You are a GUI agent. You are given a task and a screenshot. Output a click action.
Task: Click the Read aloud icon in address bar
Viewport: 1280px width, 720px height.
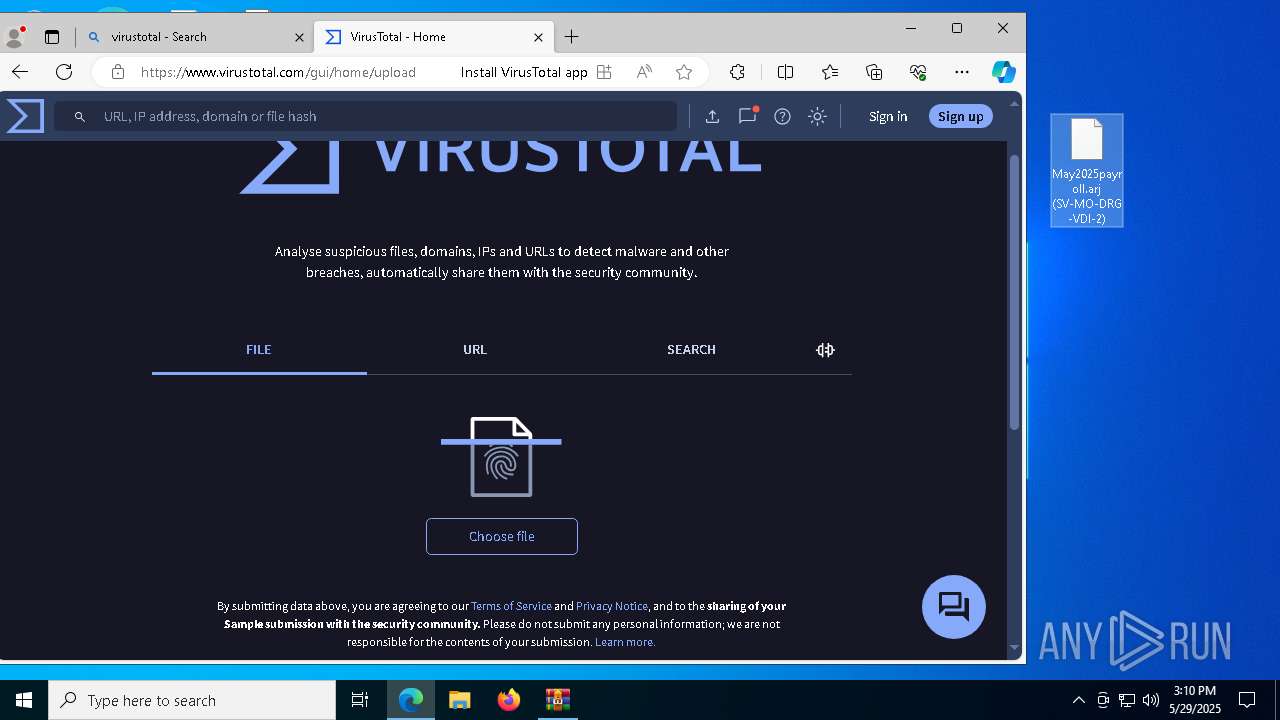click(644, 72)
